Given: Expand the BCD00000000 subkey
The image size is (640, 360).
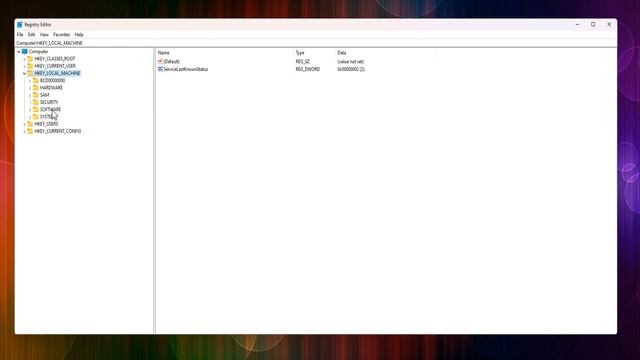Looking at the screenshot, I should coord(30,81).
